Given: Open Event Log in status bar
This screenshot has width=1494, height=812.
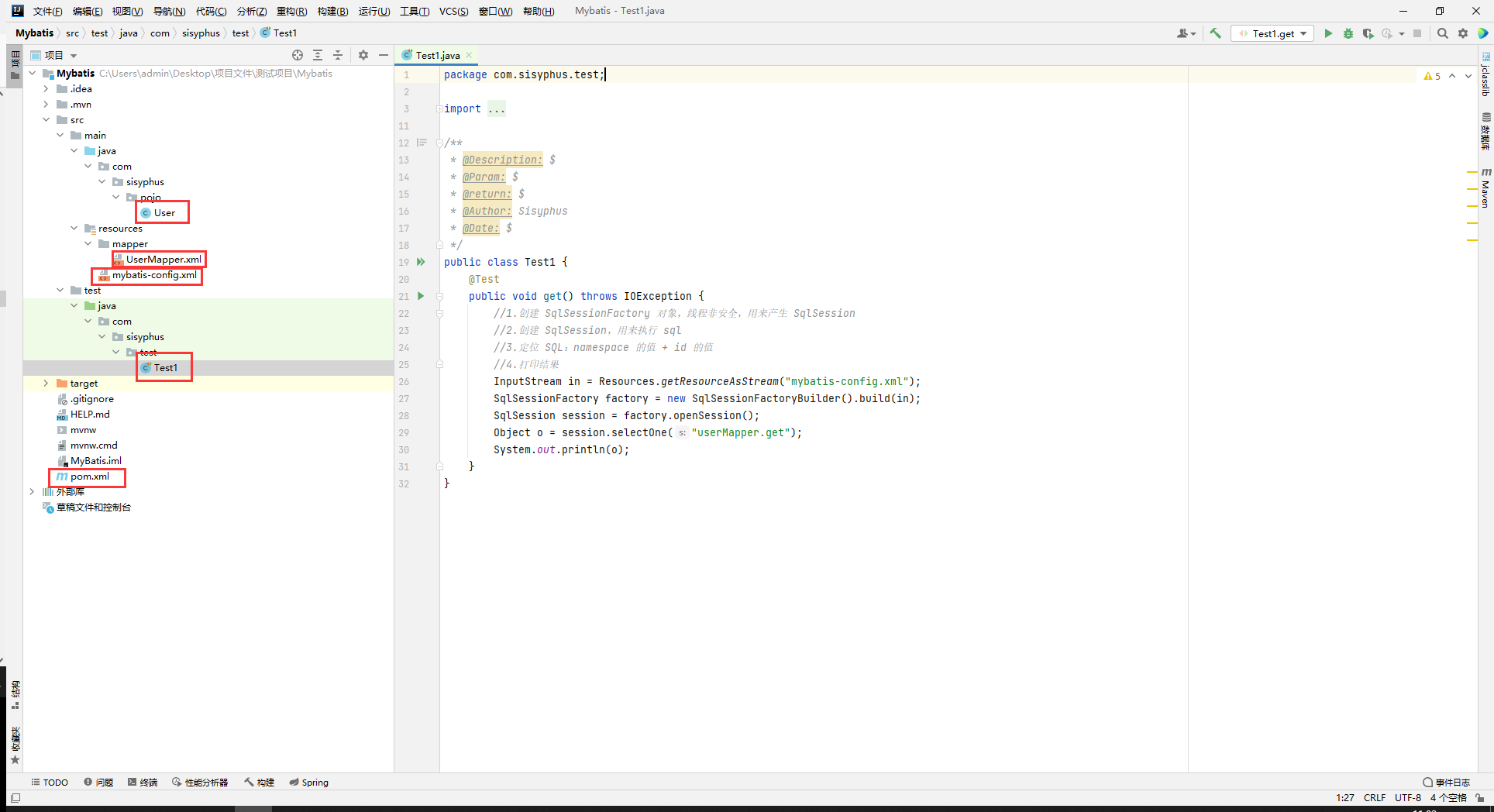Looking at the screenshot, I should [1446, 783].
